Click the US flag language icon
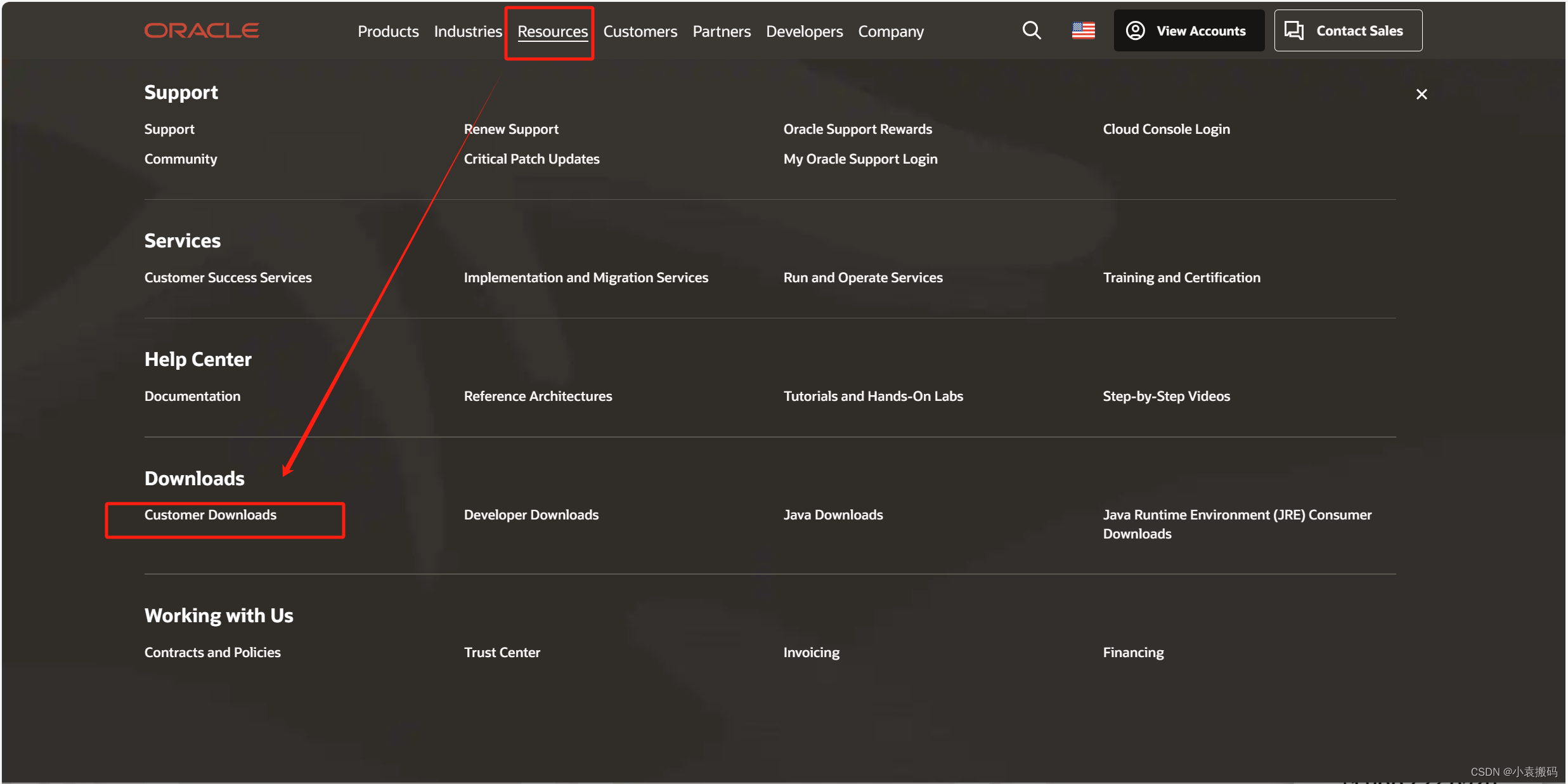Viewport: 1568px width, 784px height. point(1084,30)
